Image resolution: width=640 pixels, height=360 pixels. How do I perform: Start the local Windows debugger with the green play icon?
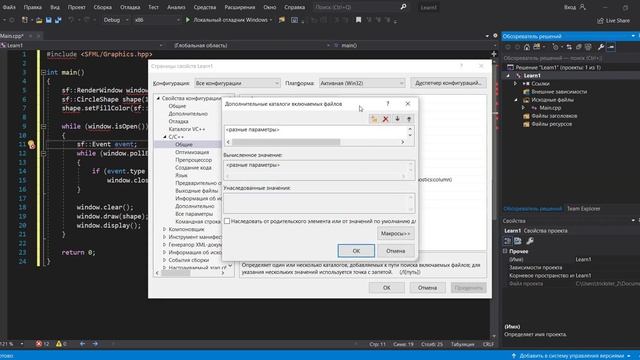(x=188, y=20)
